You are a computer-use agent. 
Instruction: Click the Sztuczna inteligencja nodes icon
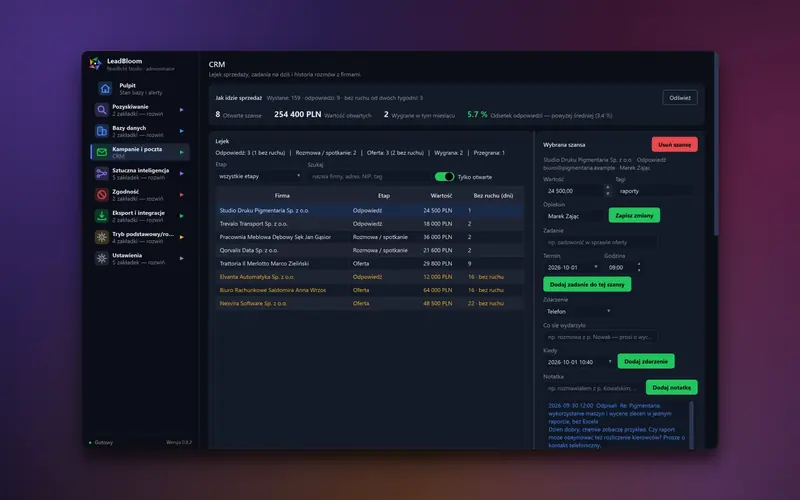click(102, 173)
